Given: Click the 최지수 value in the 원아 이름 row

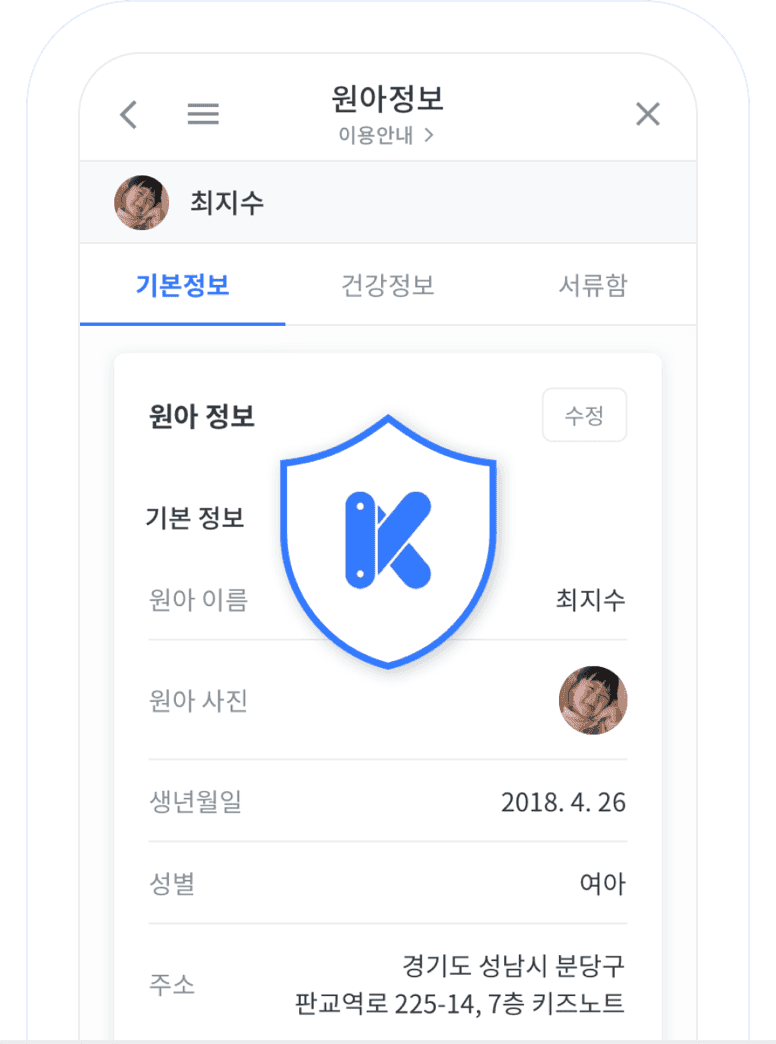Looking at the screenshot, I should [590, 600].
